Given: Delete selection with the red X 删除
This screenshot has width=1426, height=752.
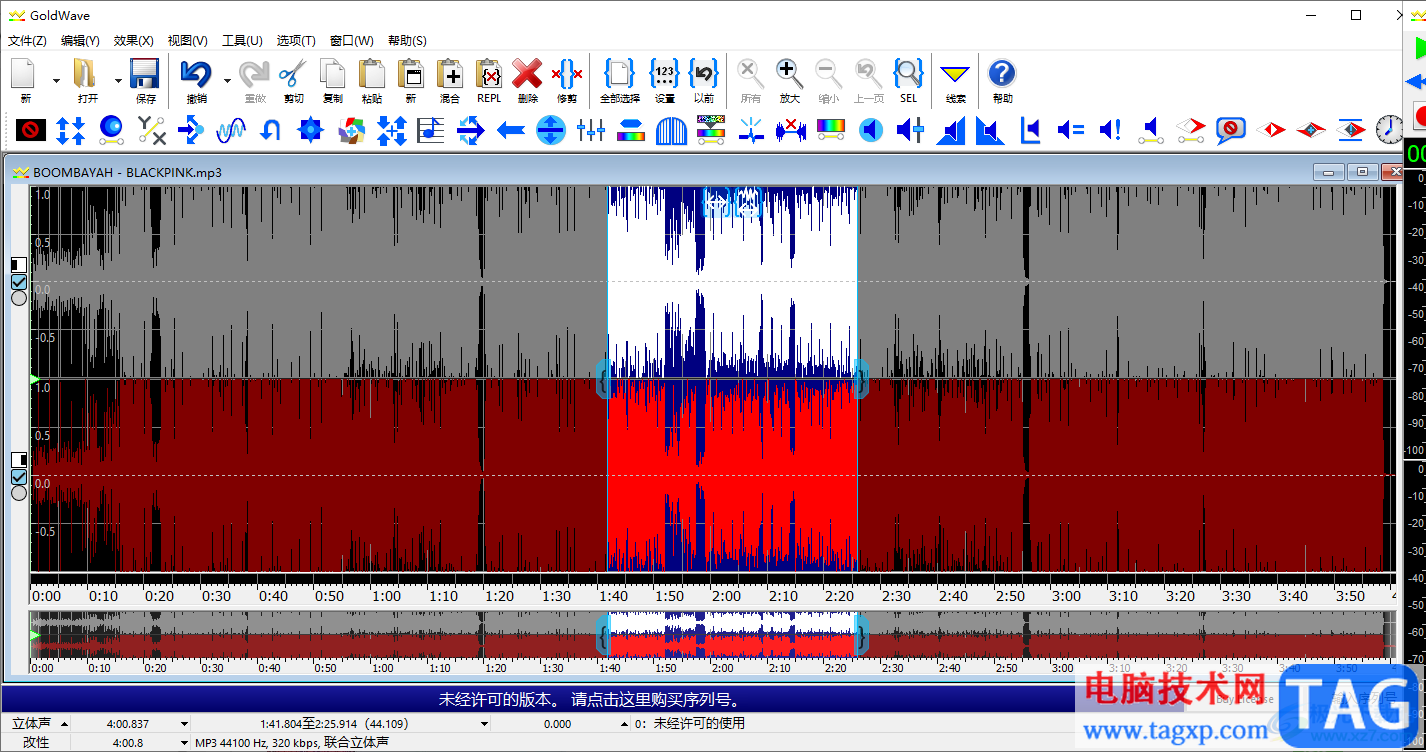Looking at the screenshot, I should [527, 80].
